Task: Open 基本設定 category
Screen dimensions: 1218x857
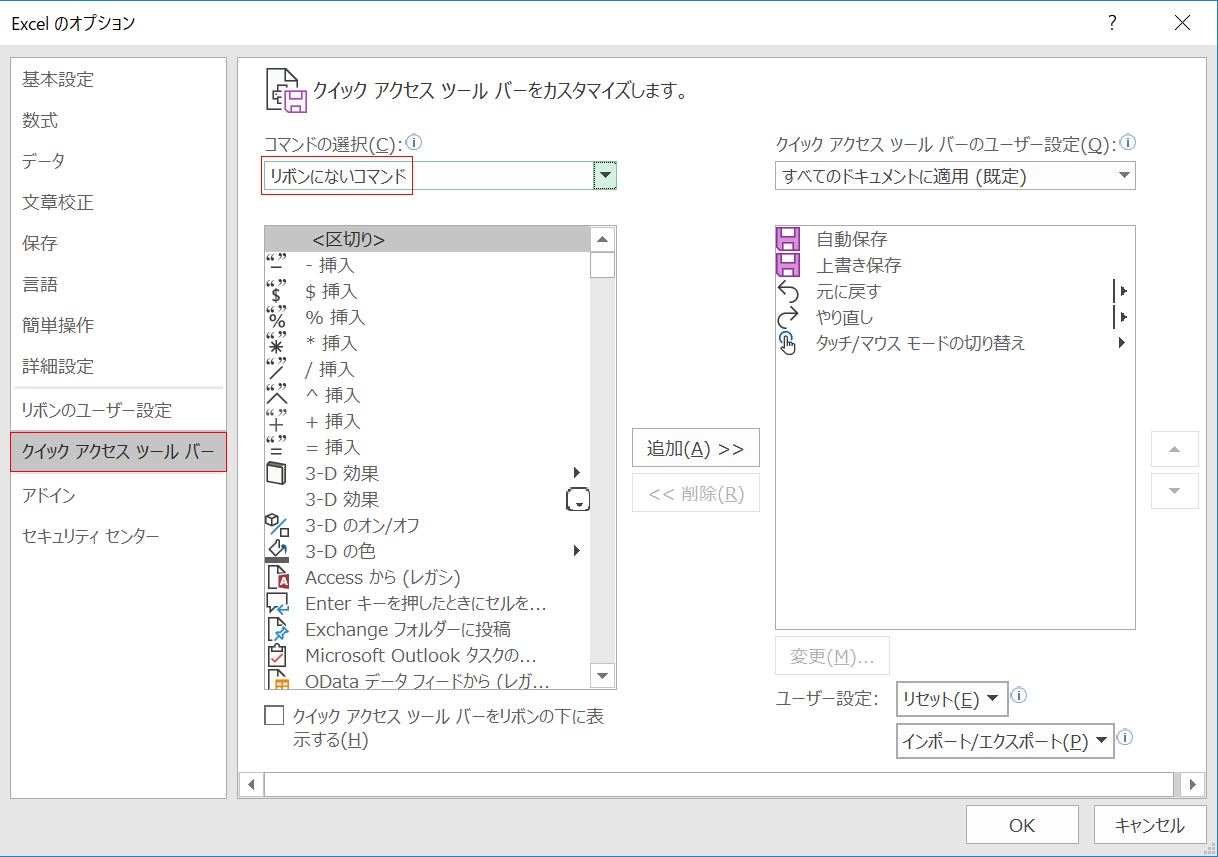Action: (x=118, y=79)
